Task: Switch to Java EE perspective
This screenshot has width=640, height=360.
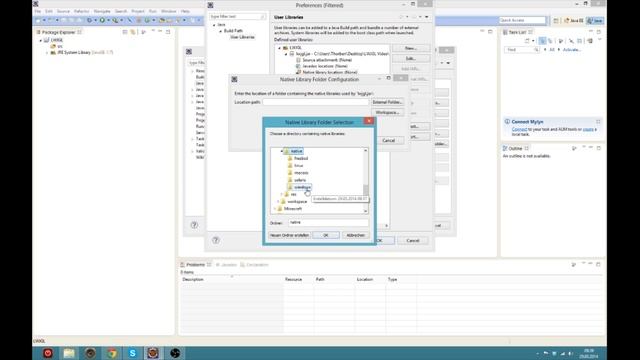Action: click(573, 20)
